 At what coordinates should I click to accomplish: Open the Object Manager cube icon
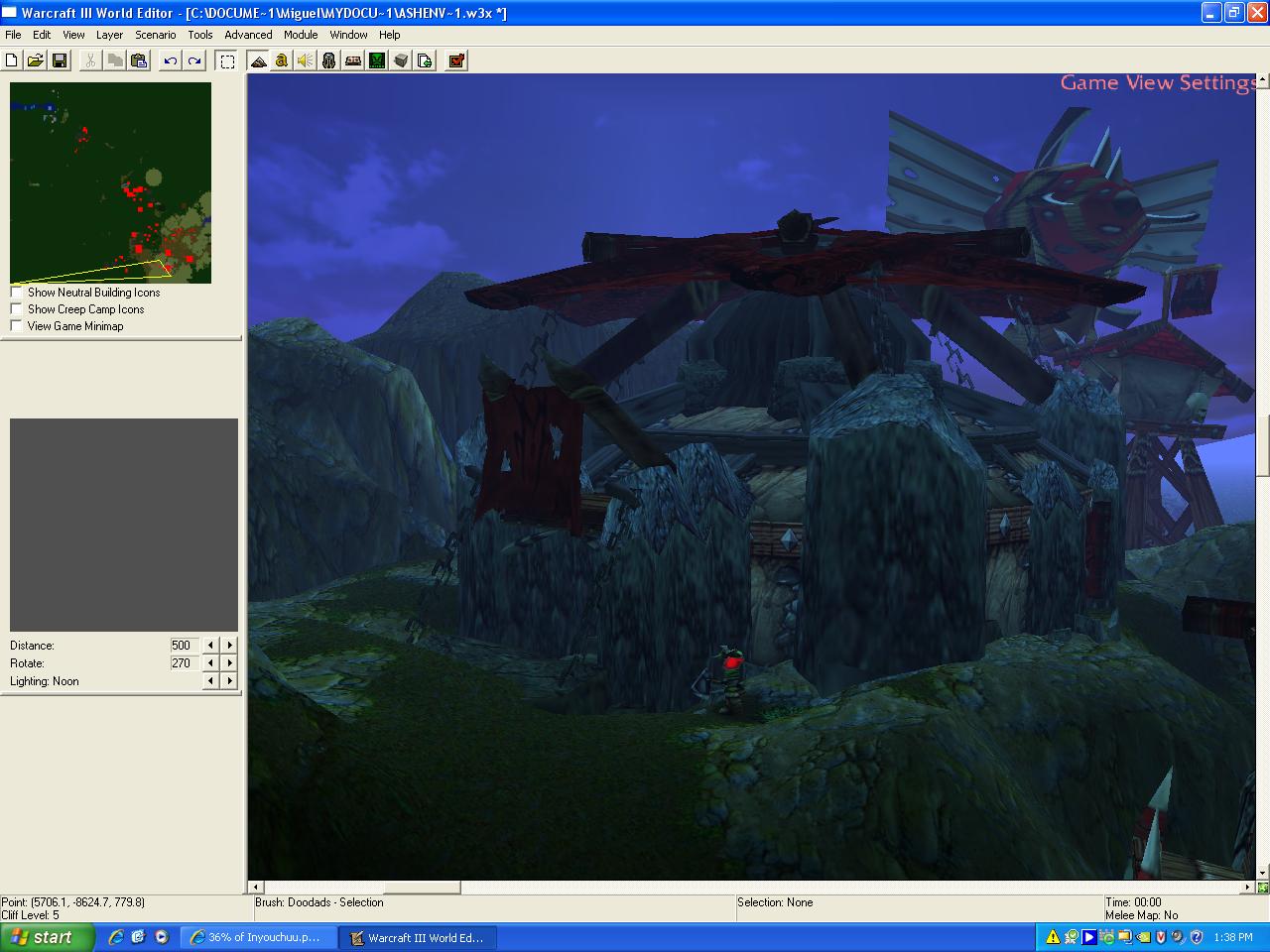pos(401,60)
